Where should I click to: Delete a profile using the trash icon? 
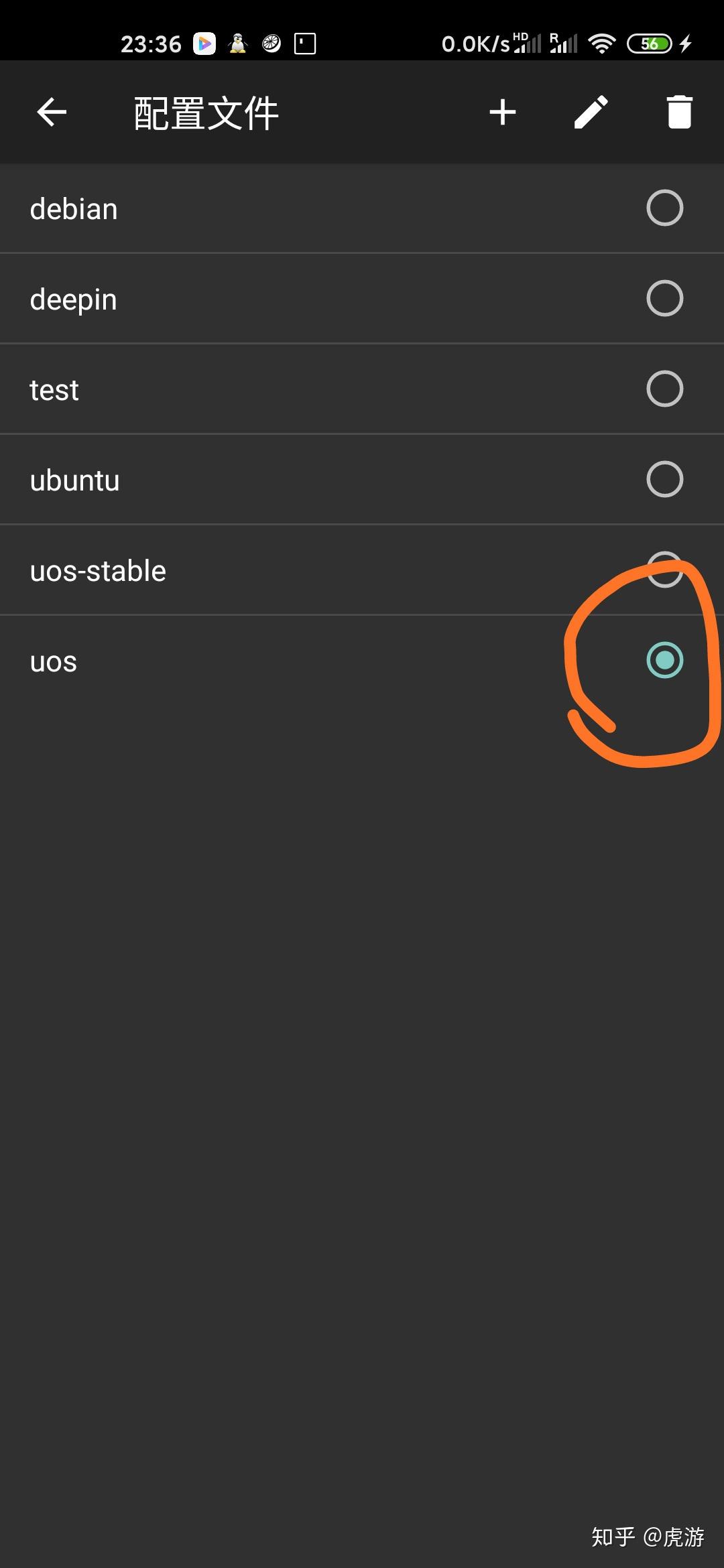pyautogui.click(x=680, y=112)
